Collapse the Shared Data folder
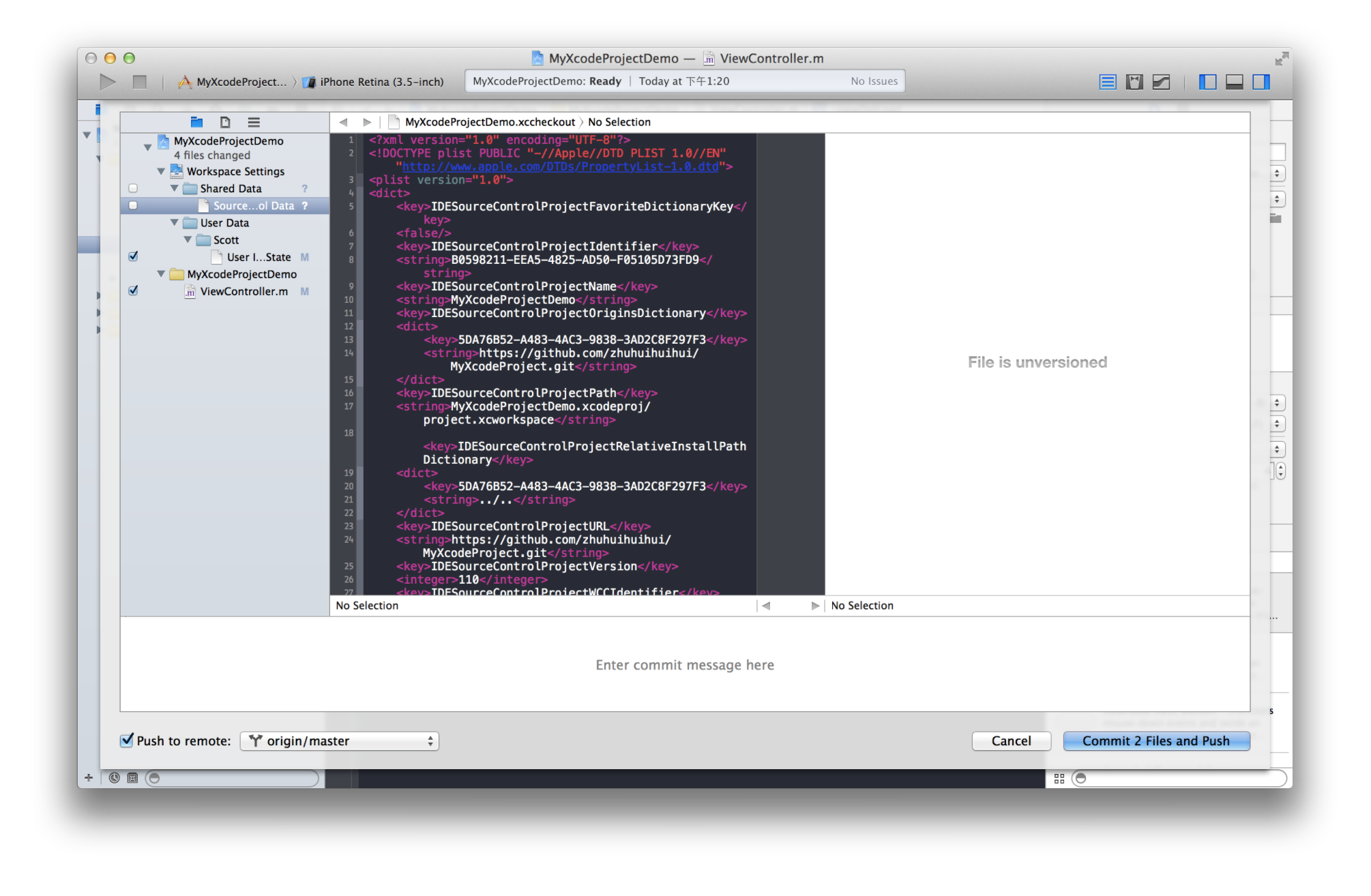This screenshot has height=896, width=1371. pos(175,188)
